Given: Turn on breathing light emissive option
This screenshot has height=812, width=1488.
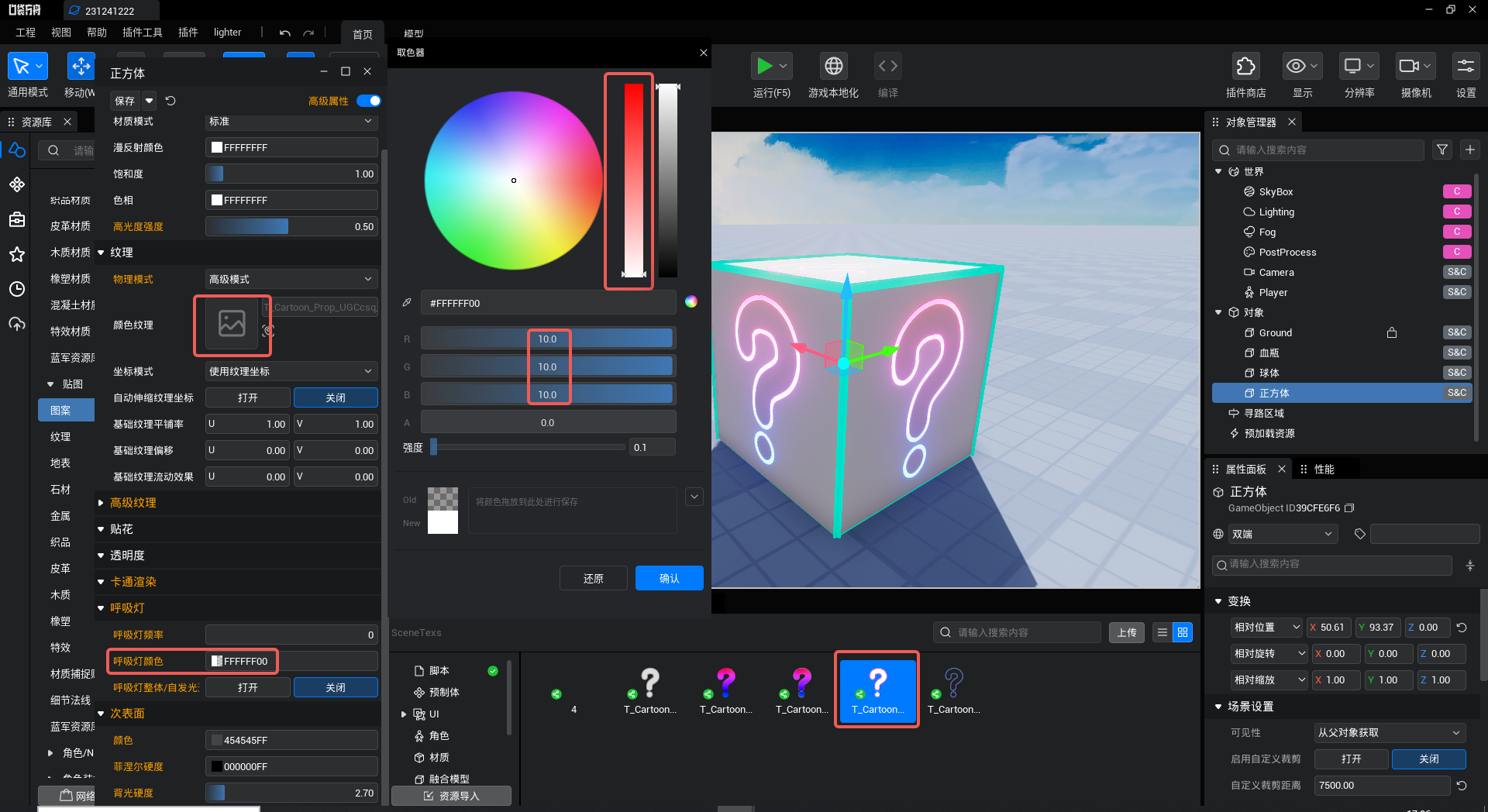Looking at the screenshot, I should coord(248,687).
